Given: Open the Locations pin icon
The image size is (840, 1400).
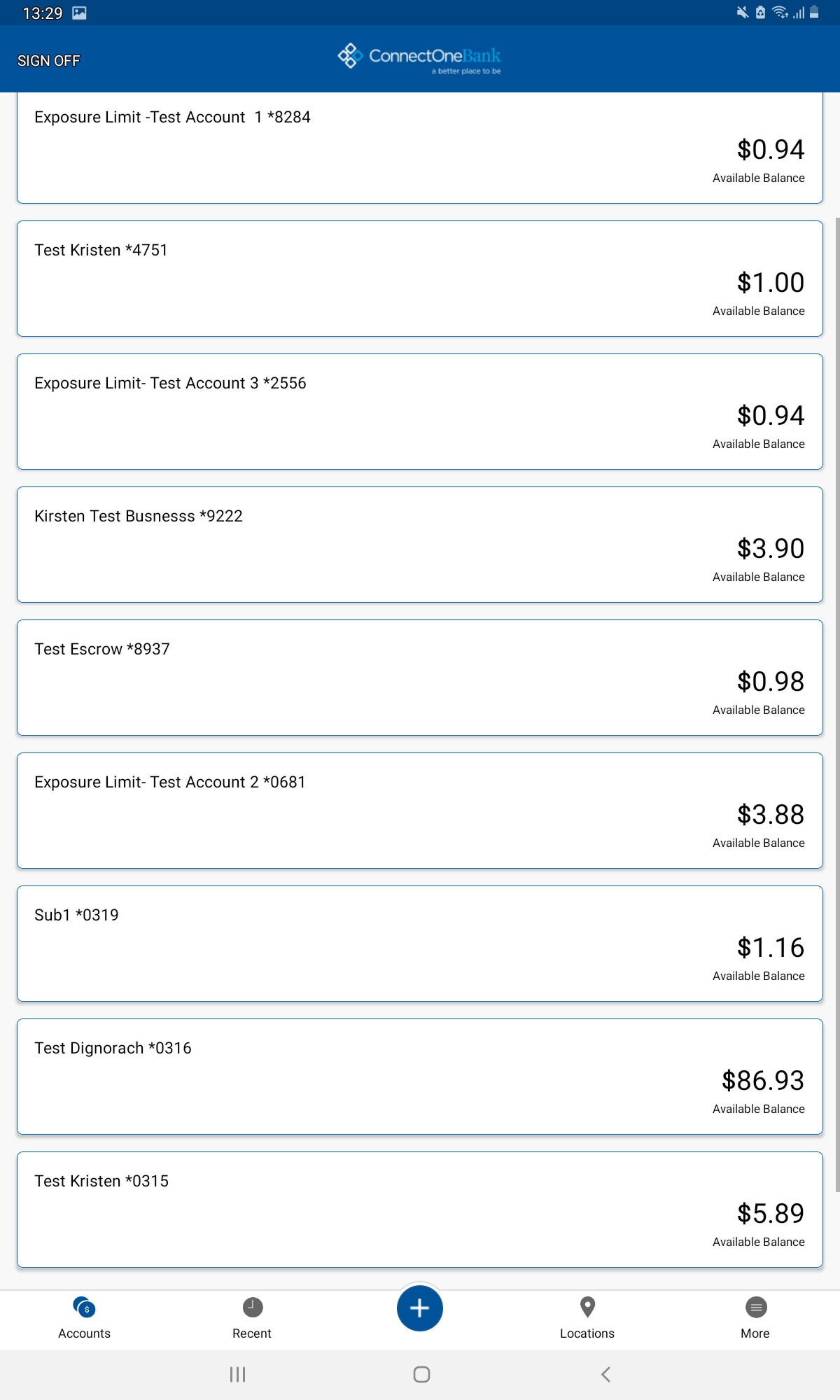Looking at the screenshot, I should (x=587, y=1307).
